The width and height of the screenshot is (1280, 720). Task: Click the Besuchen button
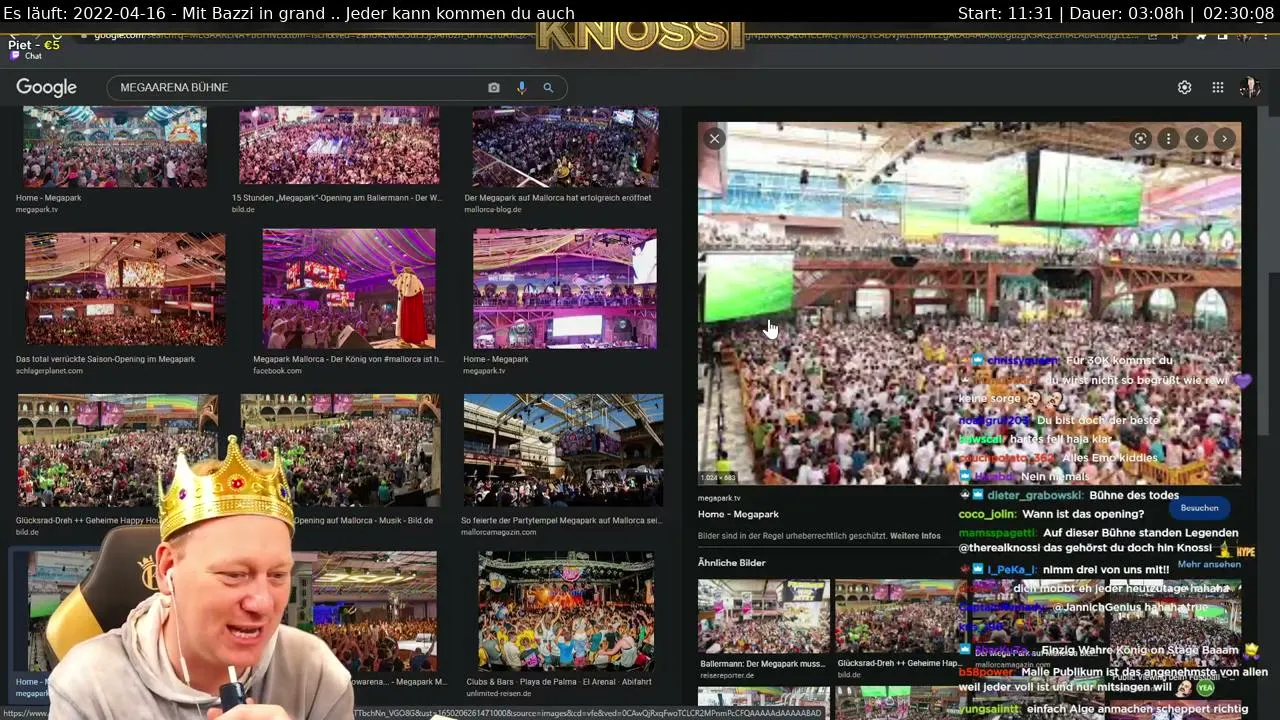click(1199, 508)
